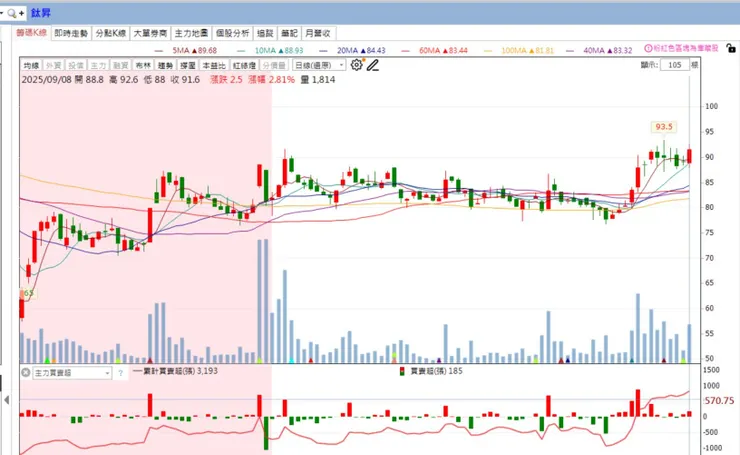Click the 100MA 81.81 legend entry
Viewport: 740px width, 455px height.
pyautogui.click(x=519, y=50)
